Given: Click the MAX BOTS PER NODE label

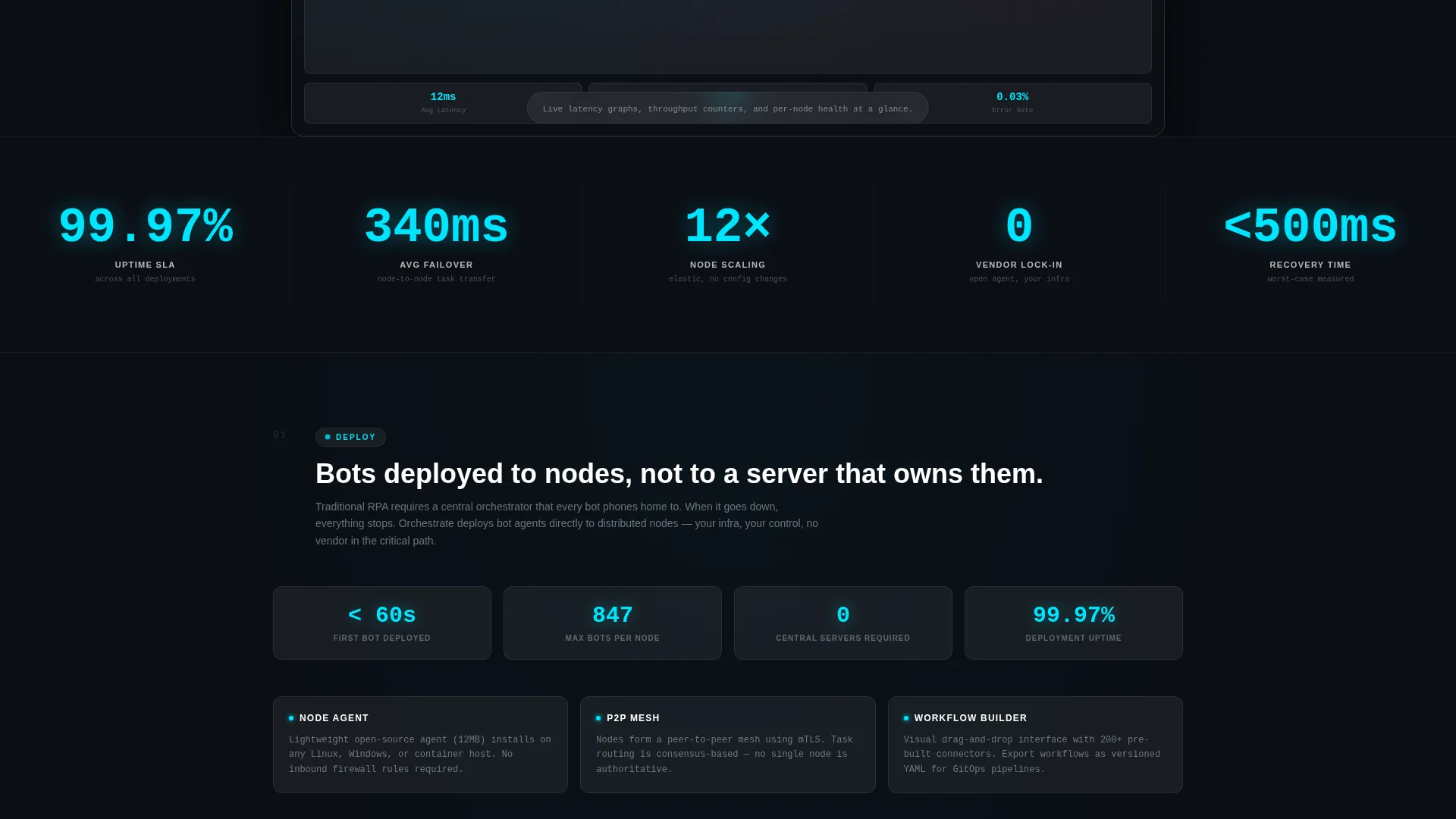Looking at the screenshot, I should (x=613, y=638).
